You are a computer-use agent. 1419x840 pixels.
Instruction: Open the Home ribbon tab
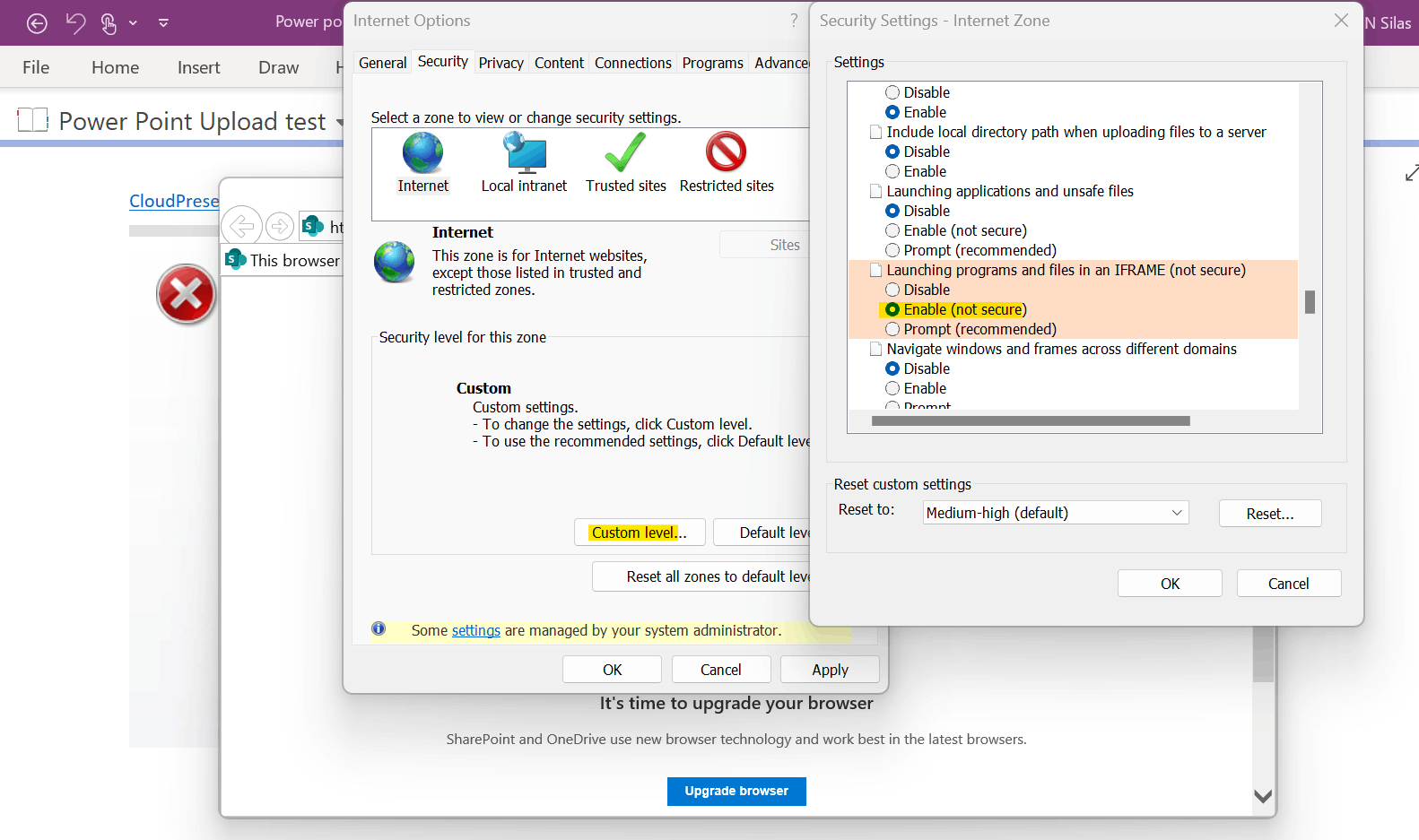pos(115,67)
